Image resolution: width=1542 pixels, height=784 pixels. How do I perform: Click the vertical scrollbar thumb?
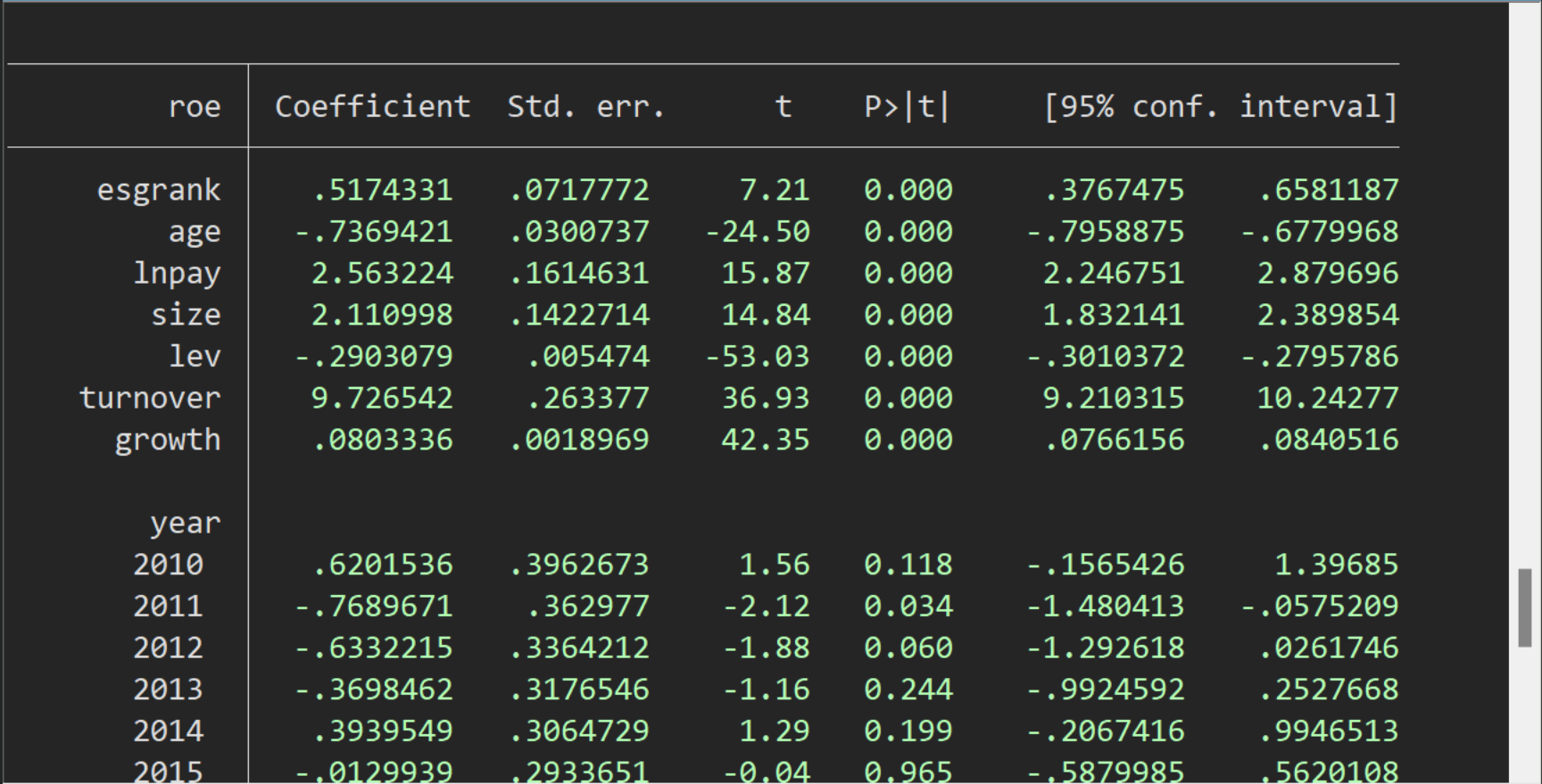(x=1524, y=607)
